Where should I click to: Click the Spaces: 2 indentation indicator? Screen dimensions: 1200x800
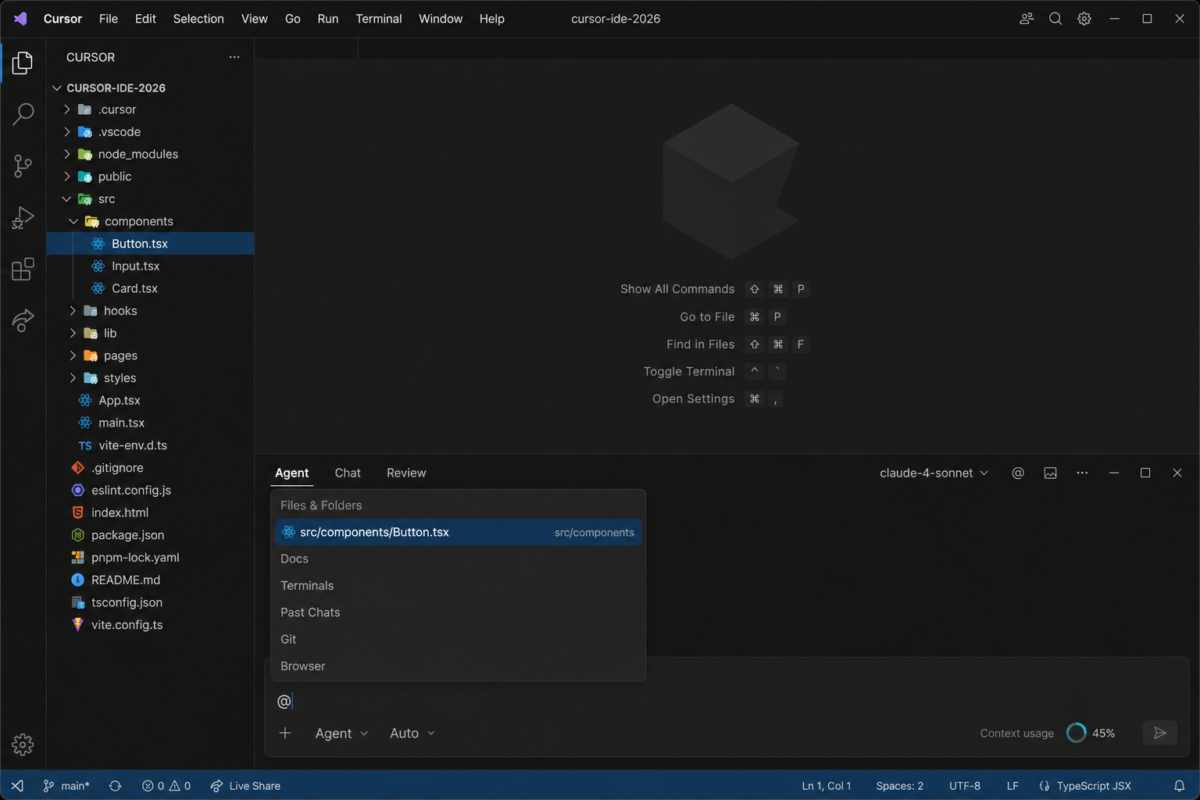point(900,786)
